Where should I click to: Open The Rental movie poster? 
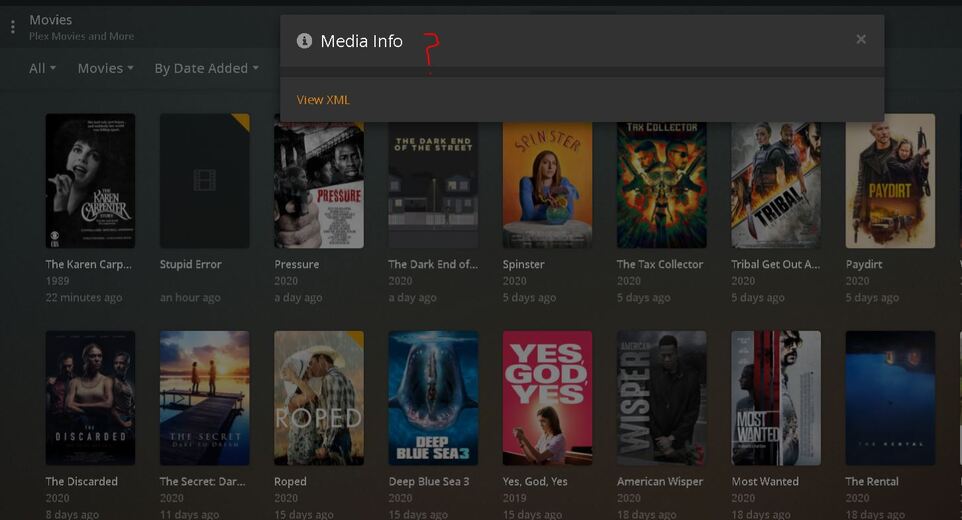(x=890, y=398)
